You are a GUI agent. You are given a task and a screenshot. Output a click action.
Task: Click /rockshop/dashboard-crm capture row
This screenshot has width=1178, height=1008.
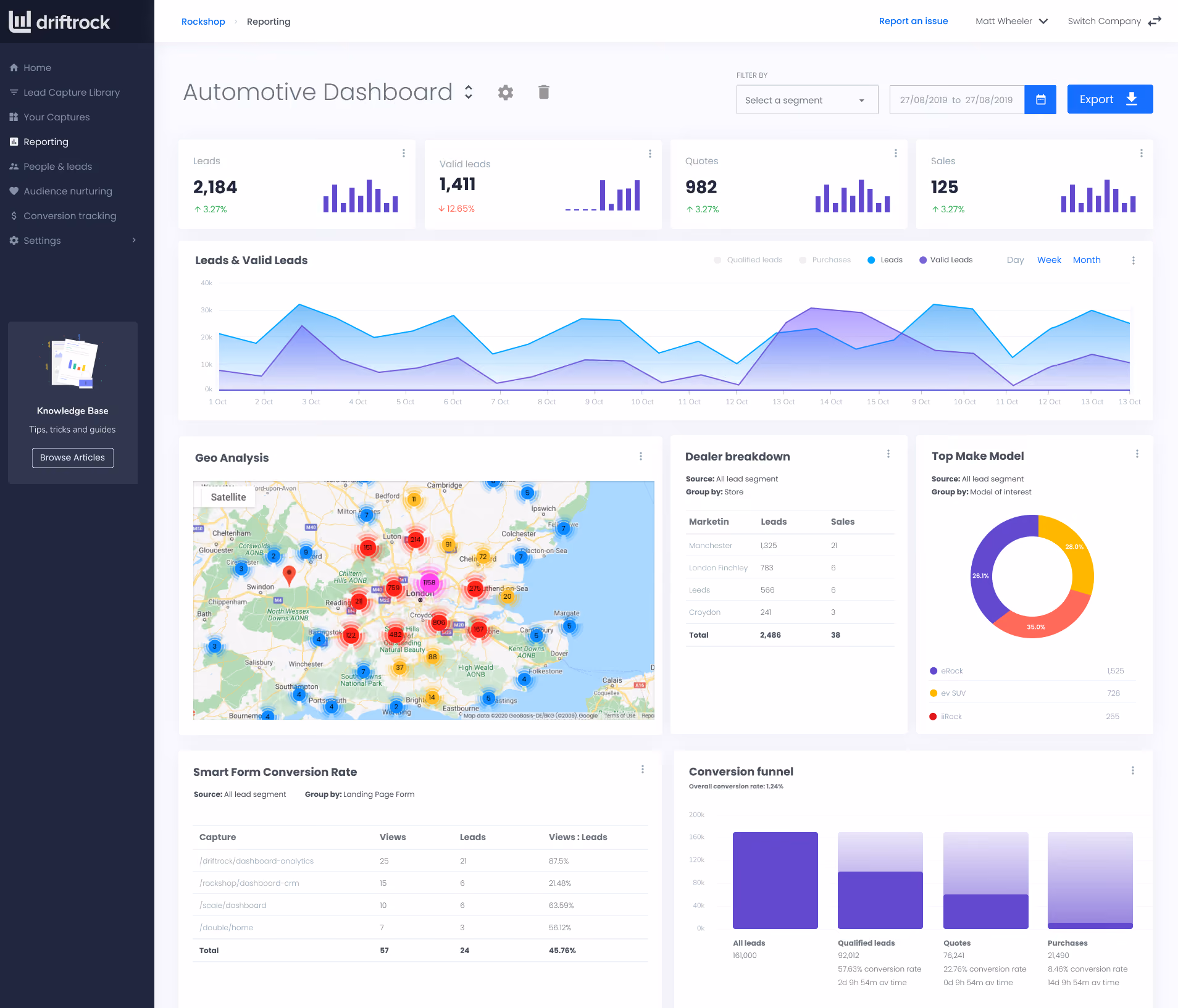point(420,883)
